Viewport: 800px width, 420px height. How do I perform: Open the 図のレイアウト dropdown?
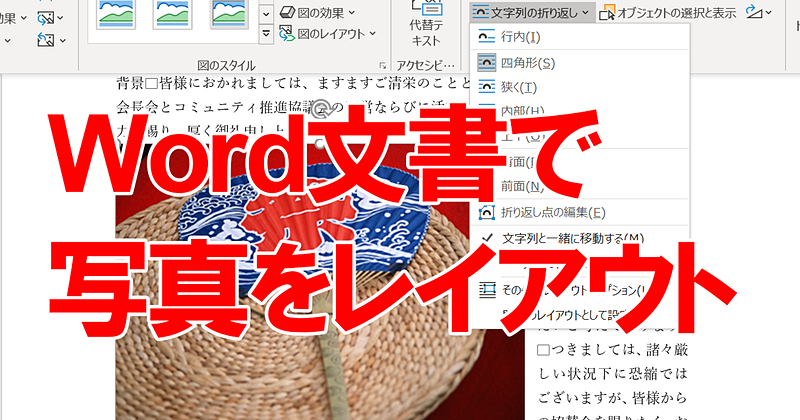372,34
